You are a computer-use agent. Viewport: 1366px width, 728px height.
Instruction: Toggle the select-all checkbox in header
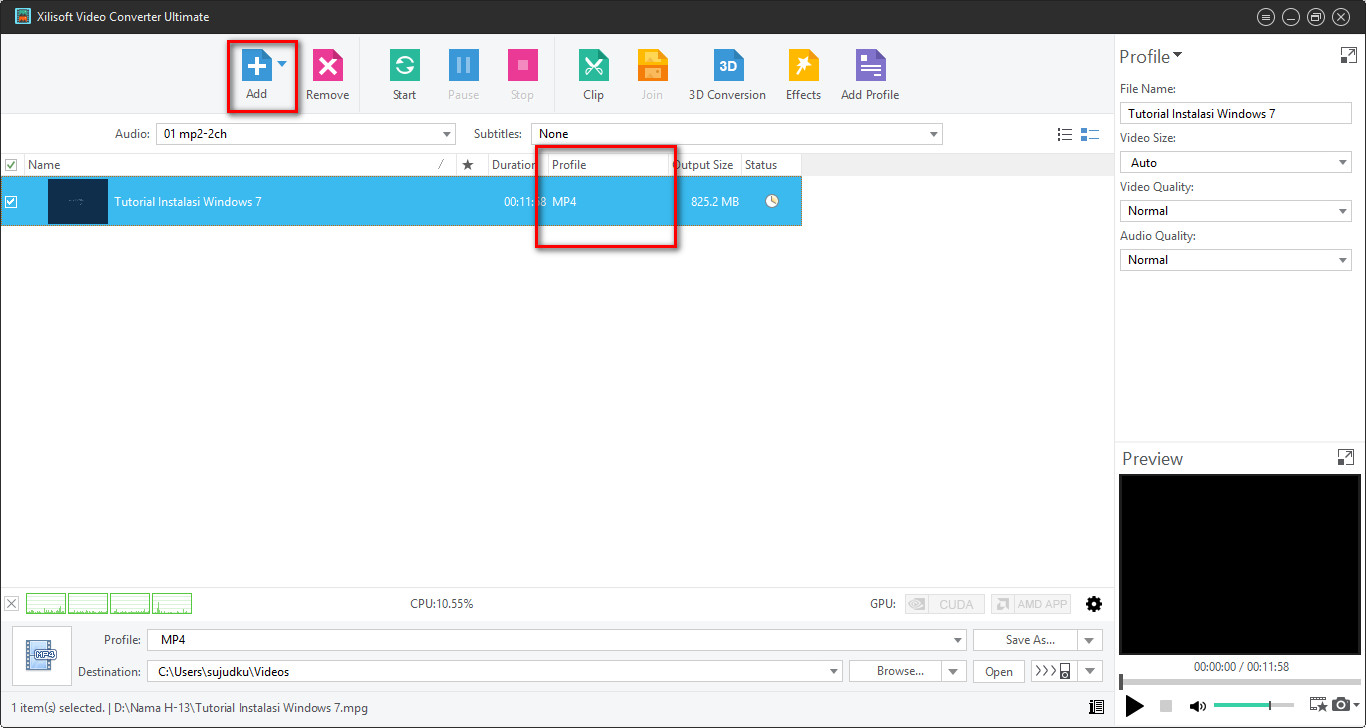11,165
